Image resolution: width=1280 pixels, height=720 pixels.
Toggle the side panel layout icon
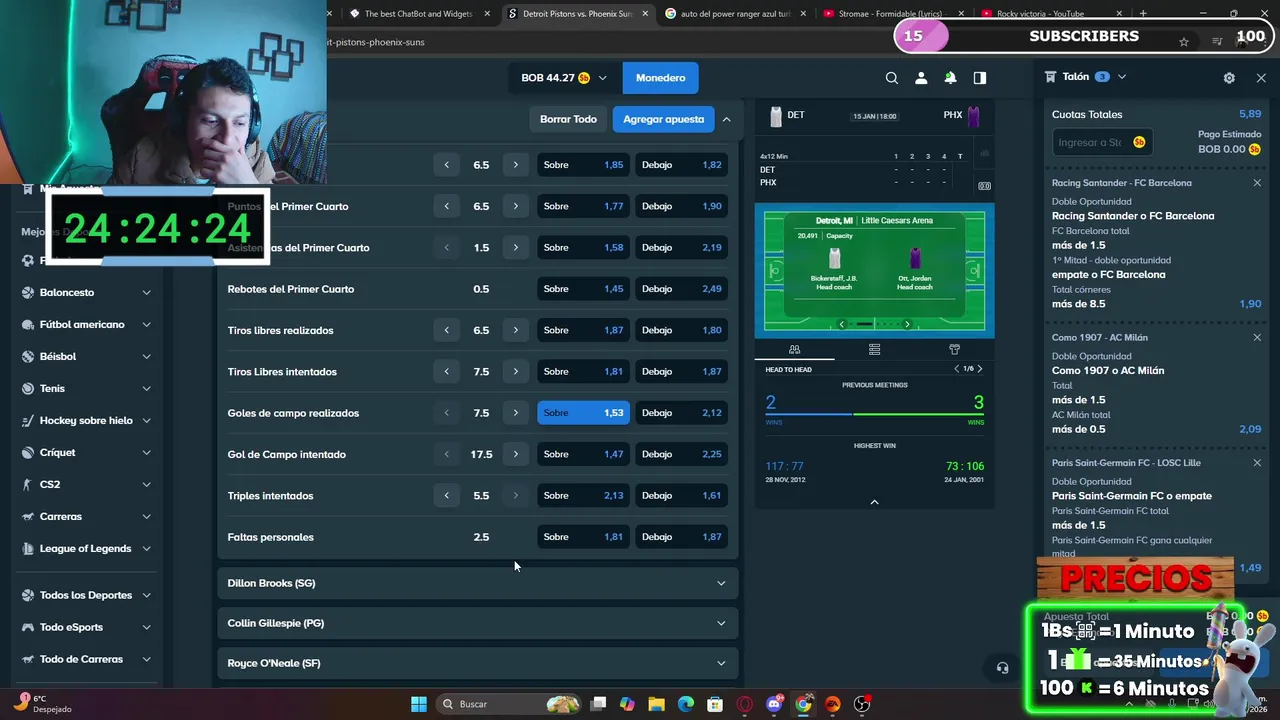(980, 78)
